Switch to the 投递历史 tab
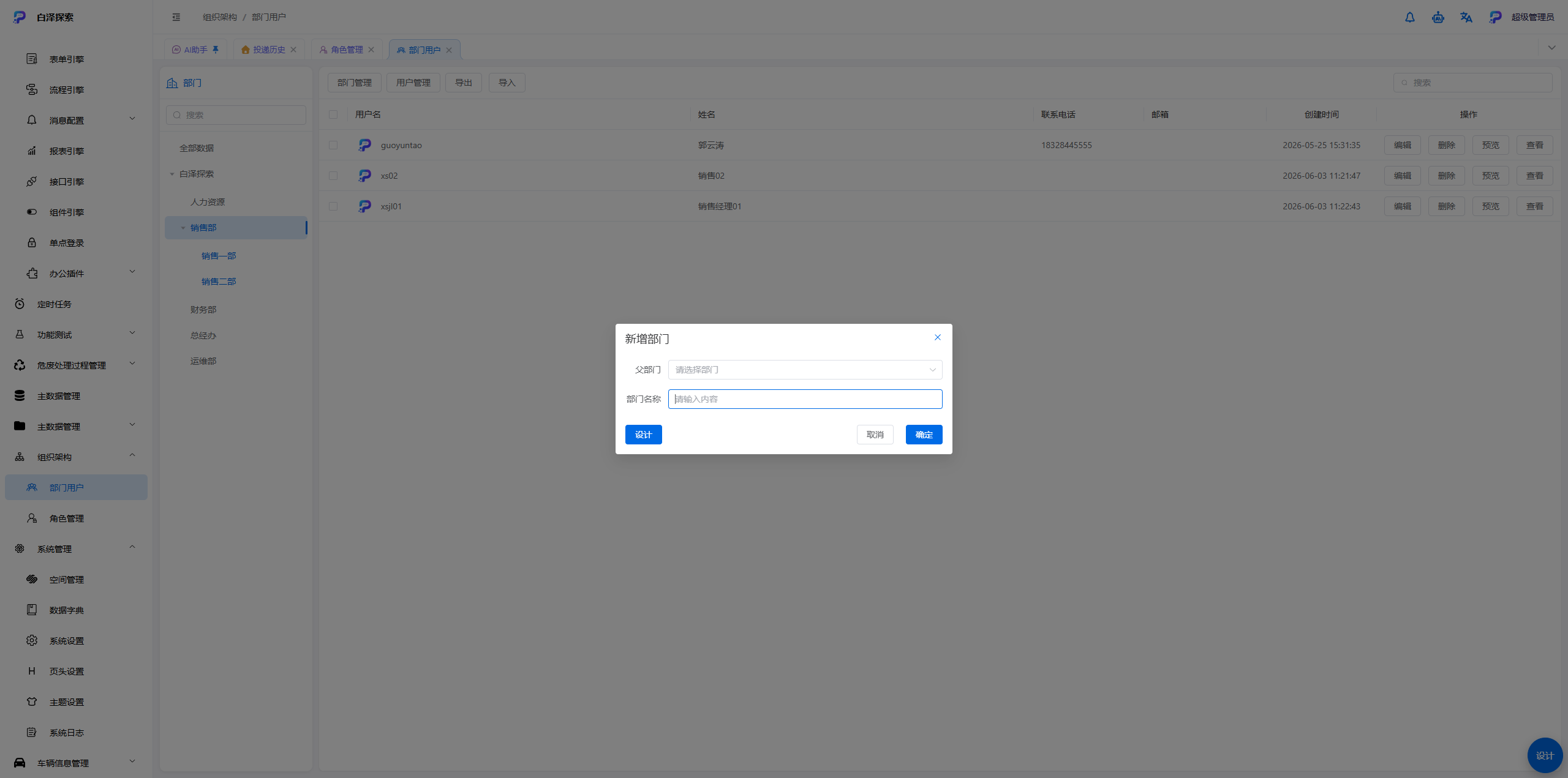 tap(269, 50)
